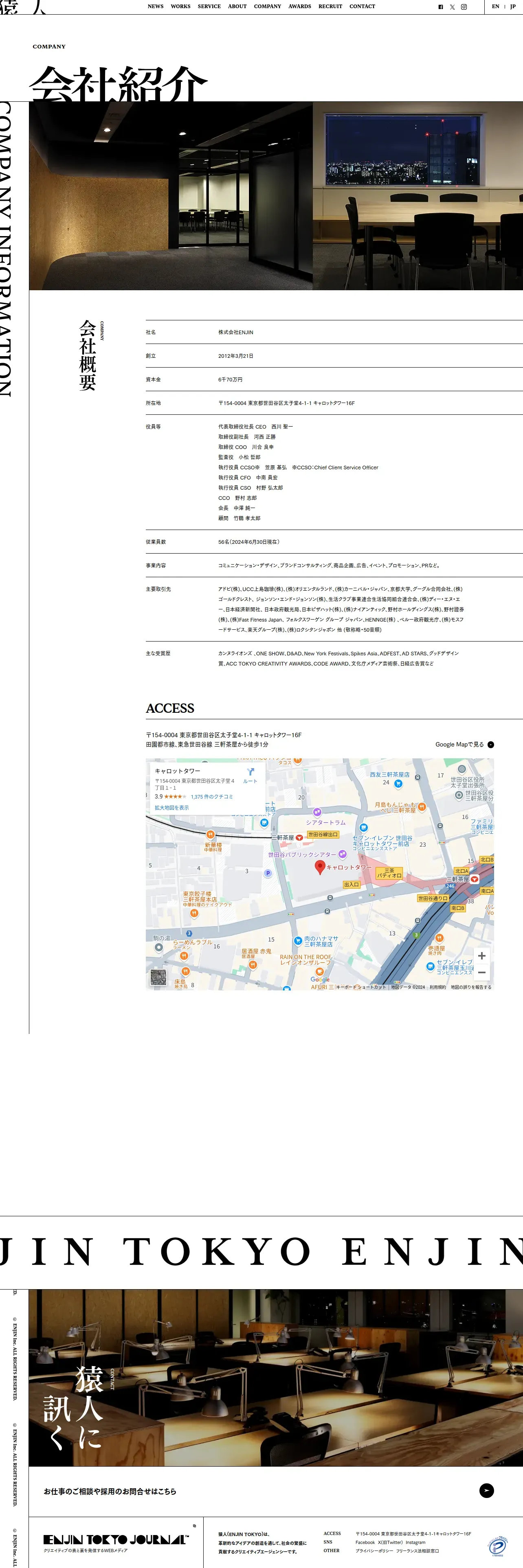This screenshot has width=523, height=1568.
Task: Click the セブン-イレブン キャロットタワー前店 marker
Action: [363, 828]
